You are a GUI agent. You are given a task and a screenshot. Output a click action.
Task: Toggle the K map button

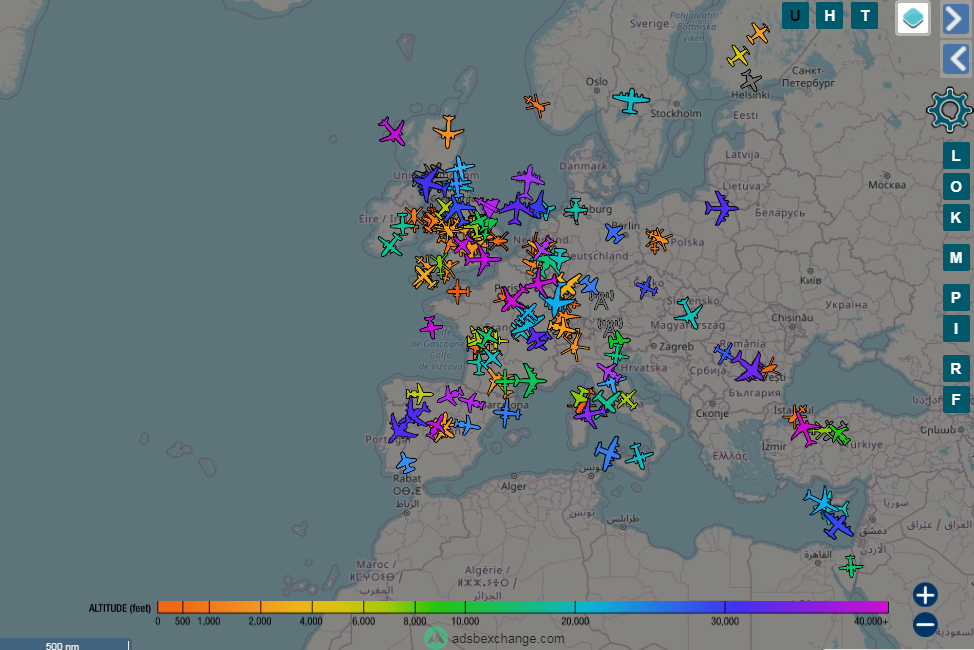[956, 217]
